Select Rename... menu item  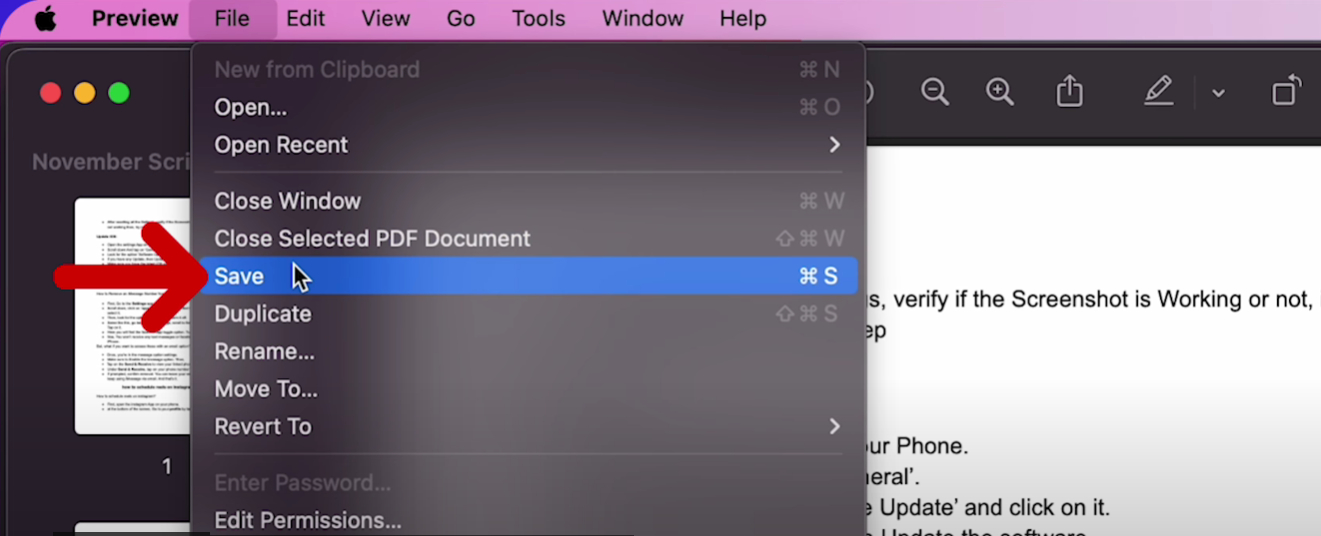[527, 351]
